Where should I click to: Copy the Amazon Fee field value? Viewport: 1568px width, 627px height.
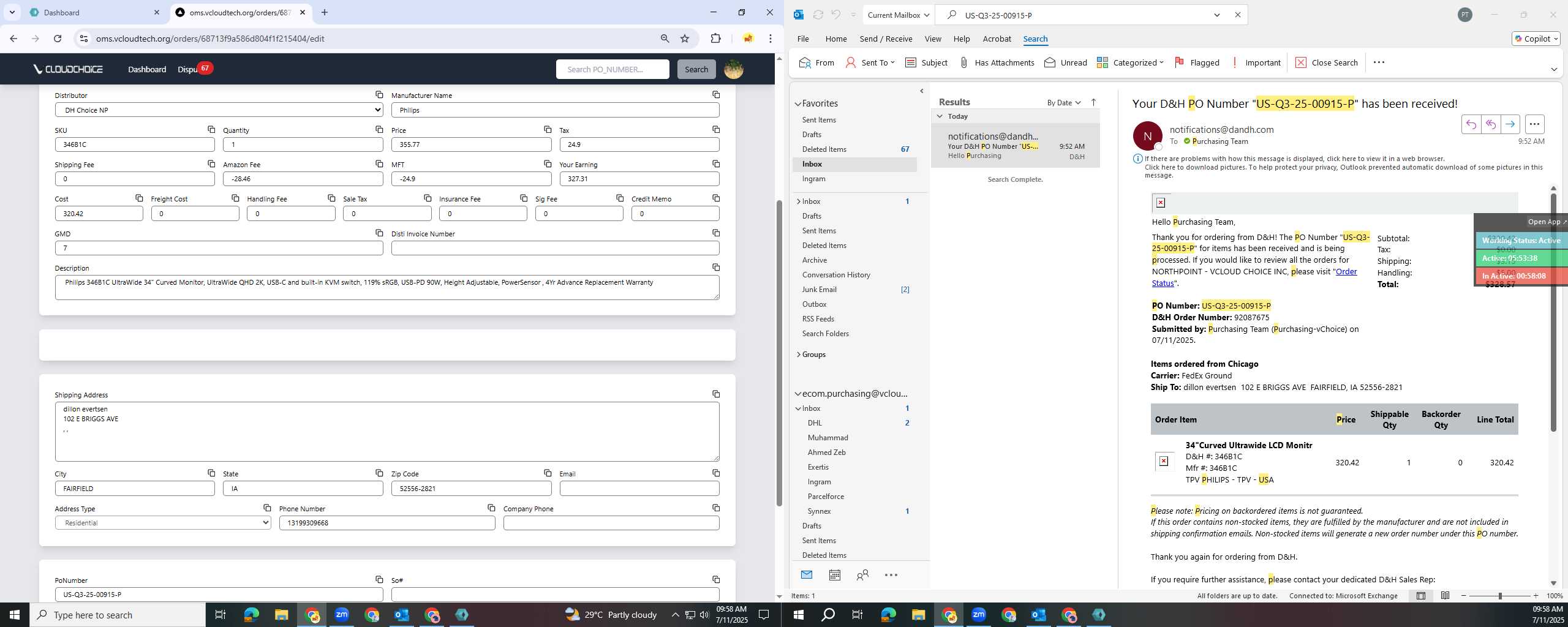(x=379, y=163)
